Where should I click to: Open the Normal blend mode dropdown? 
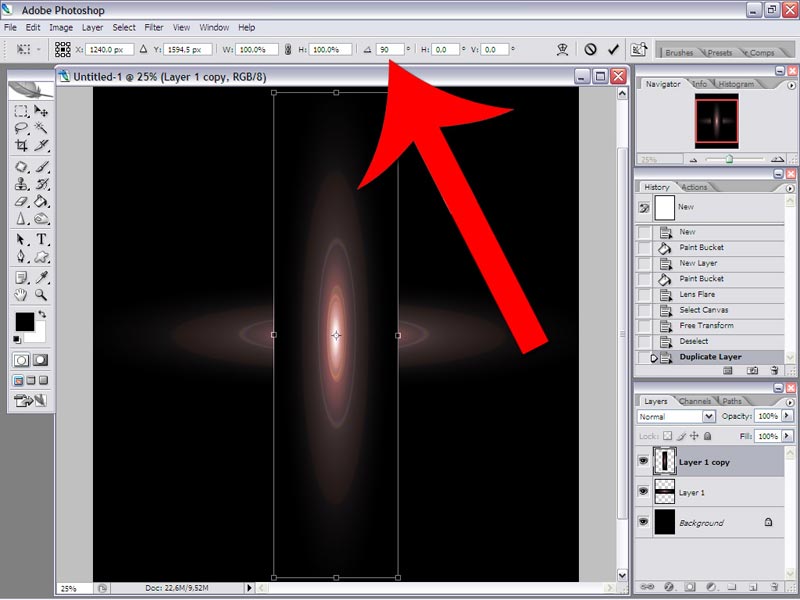click(676, 416)
